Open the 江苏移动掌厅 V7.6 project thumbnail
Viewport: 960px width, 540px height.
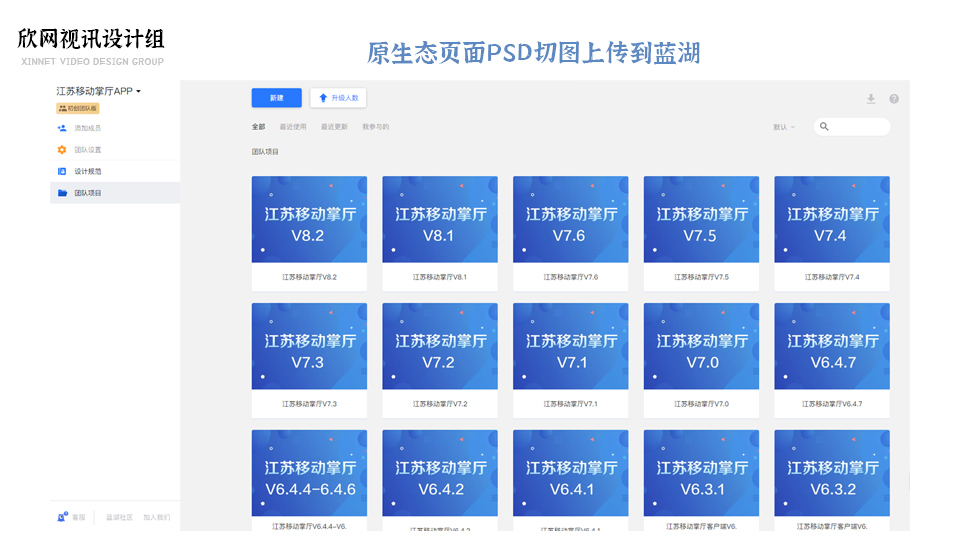tap(571, 219)
